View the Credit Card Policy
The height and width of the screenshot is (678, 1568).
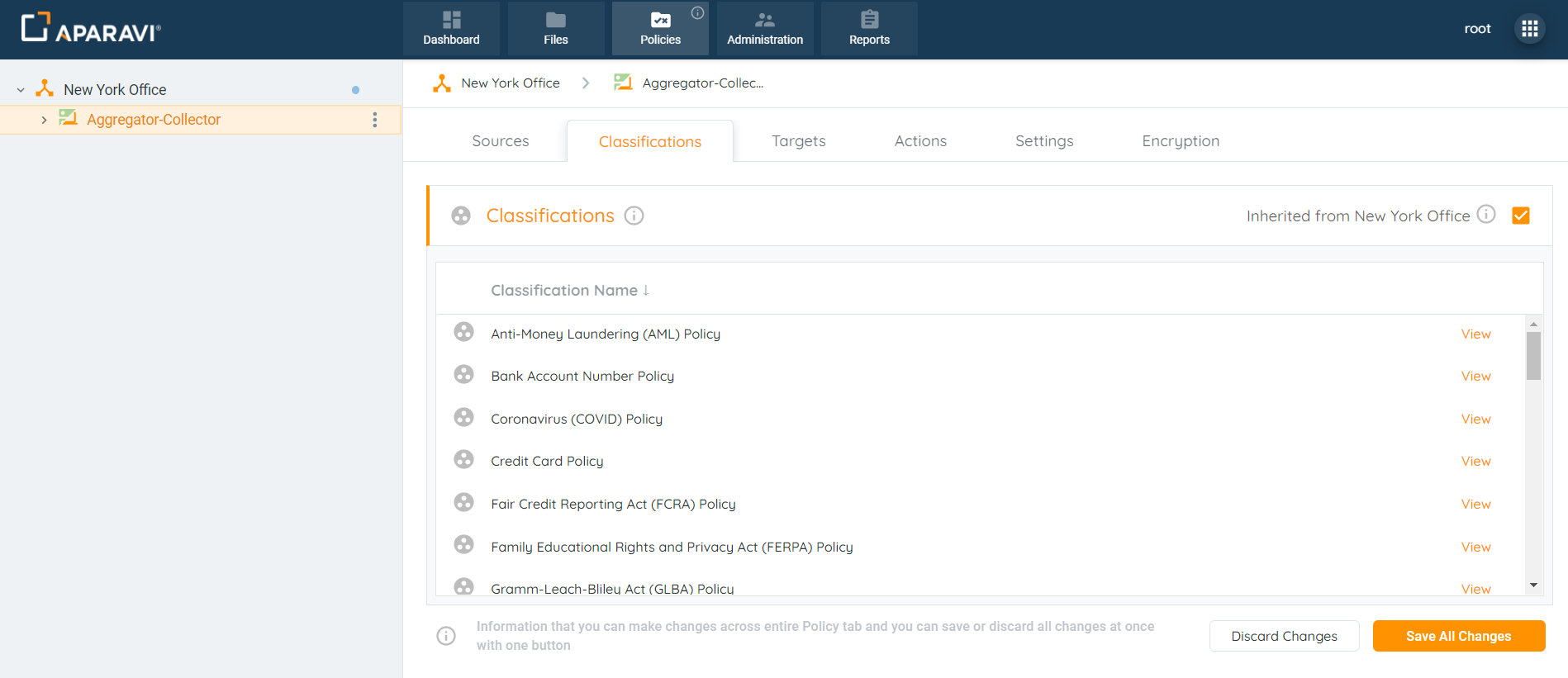[x=1475, y=462]
